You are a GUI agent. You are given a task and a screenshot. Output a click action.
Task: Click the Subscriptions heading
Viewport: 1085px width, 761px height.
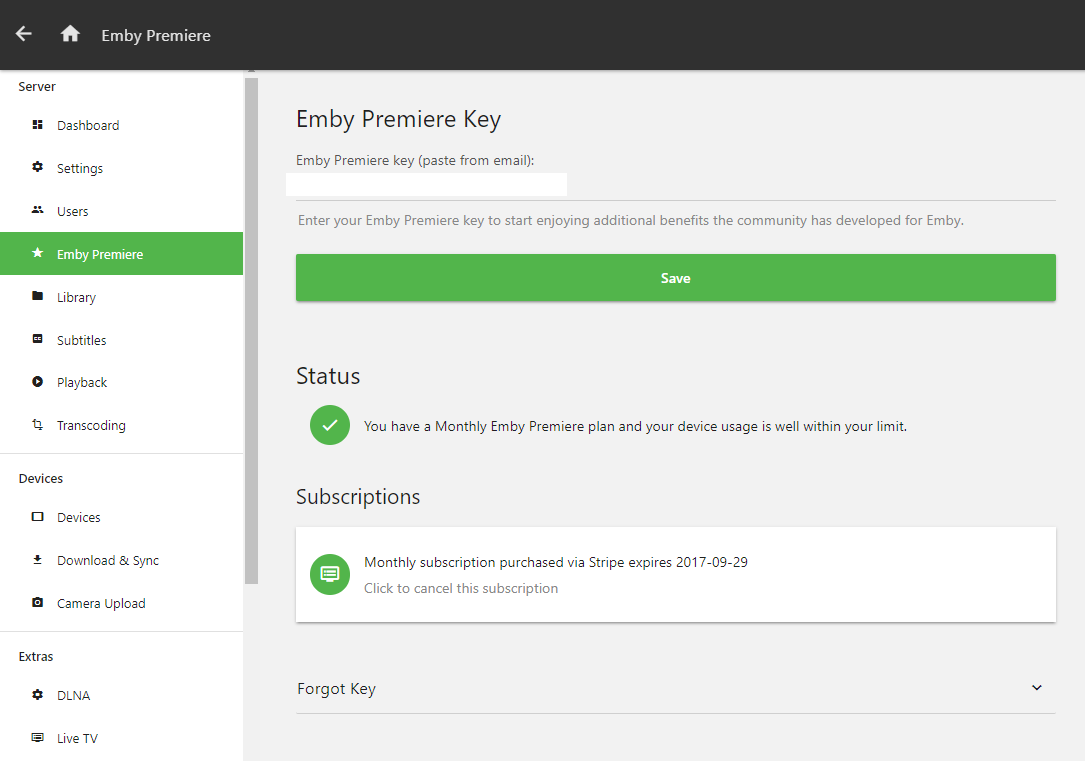click(x=358, y=497)
